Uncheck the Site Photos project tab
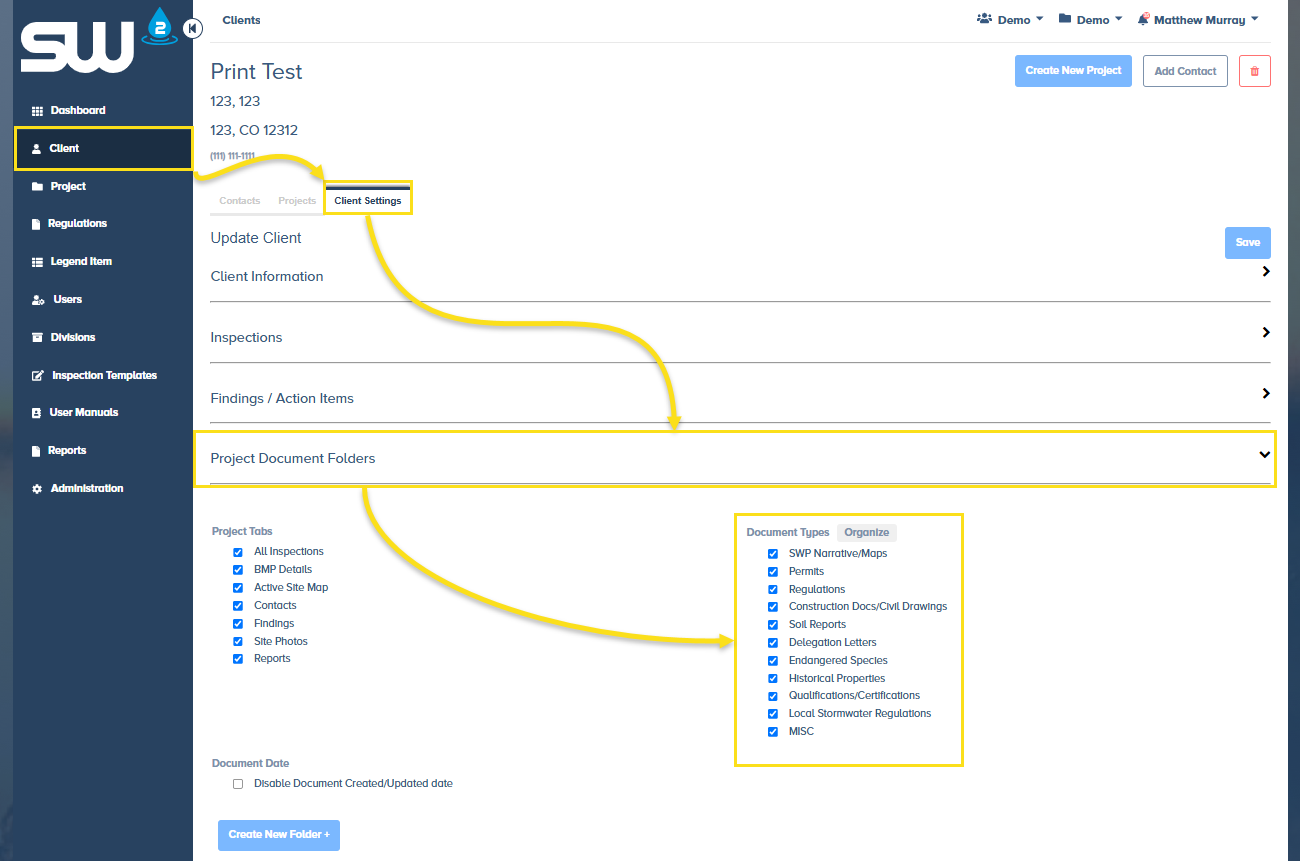Image resolution: width=1300 pixels, height=861 pixels. [238, 641]
